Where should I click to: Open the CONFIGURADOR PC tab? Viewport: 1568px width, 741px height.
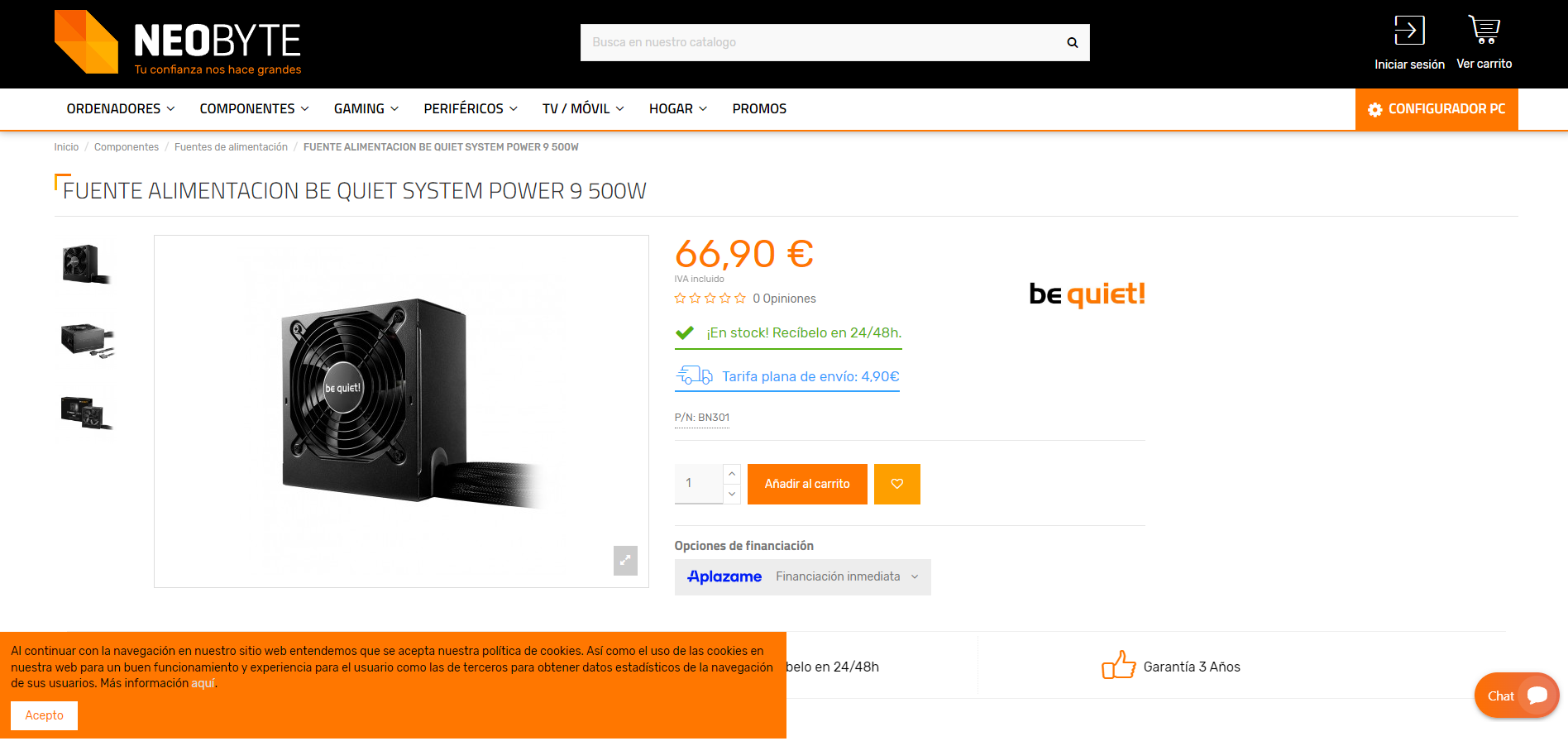pos(1437,109)
